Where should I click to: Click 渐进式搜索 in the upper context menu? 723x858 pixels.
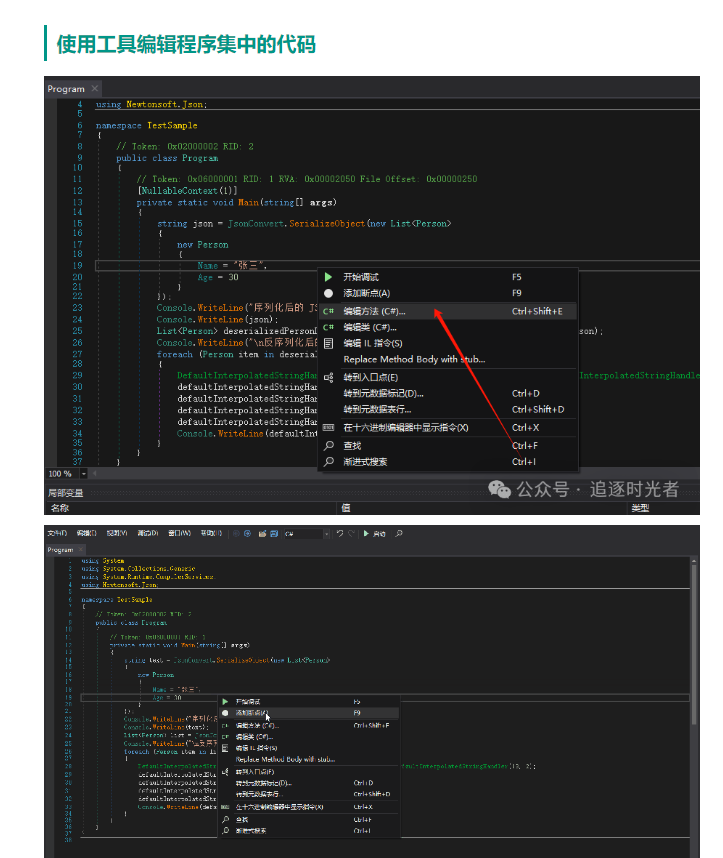(448, 462)
